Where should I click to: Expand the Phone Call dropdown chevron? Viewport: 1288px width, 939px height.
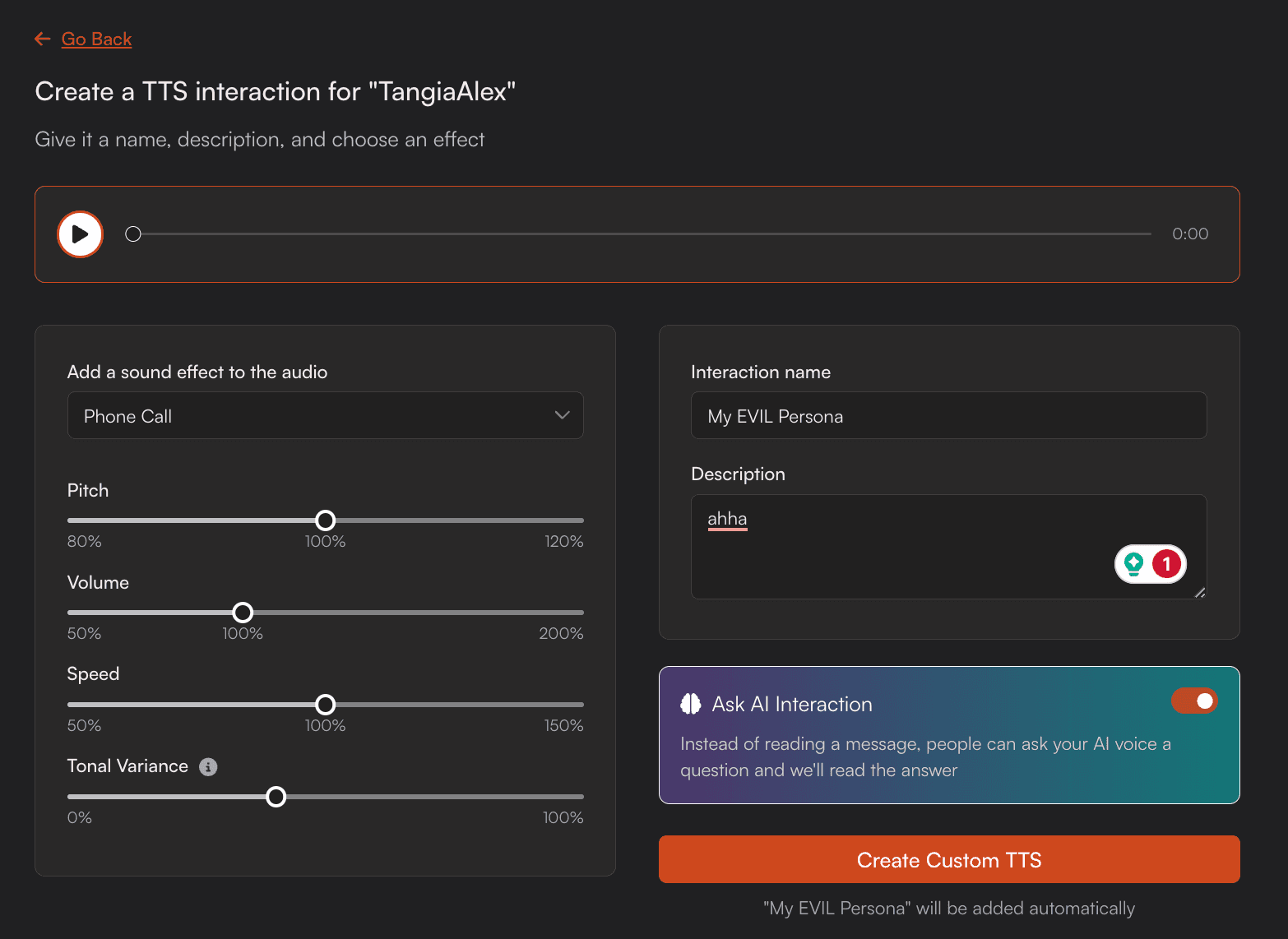point(562,415)
